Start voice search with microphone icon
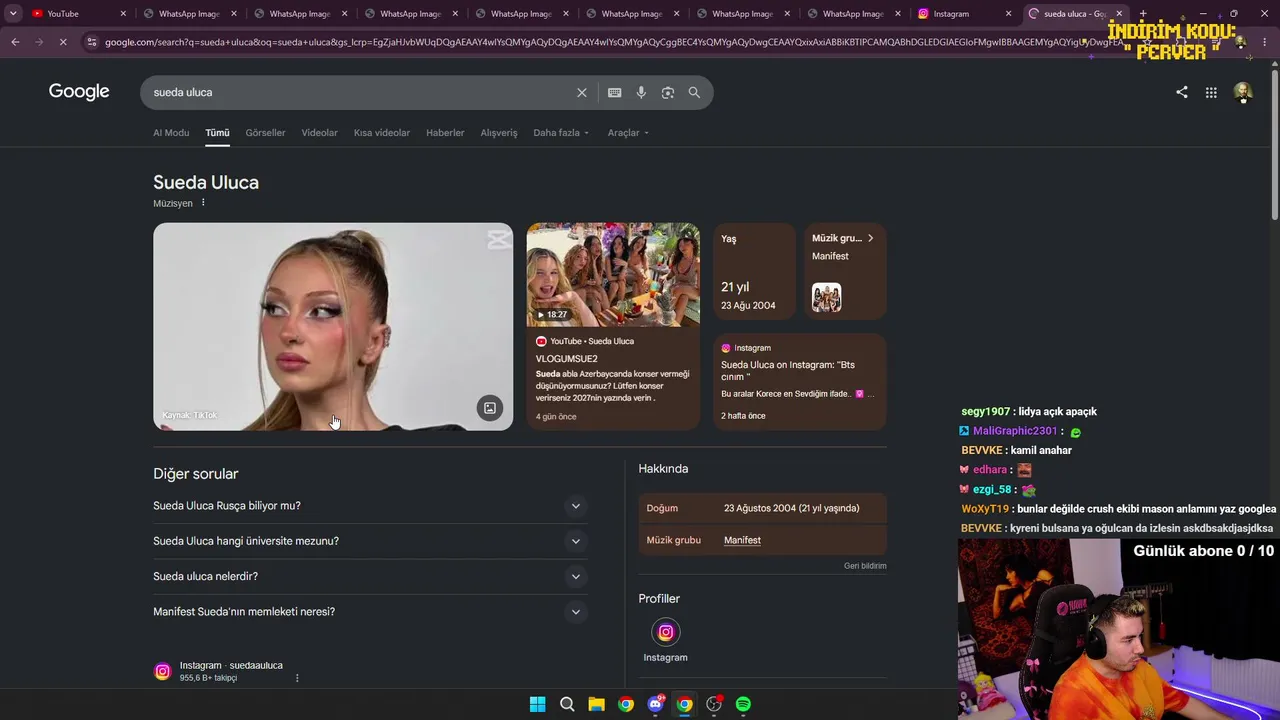Image resolution: width=1280 pixels, height=720 pixels. (641, 92)
